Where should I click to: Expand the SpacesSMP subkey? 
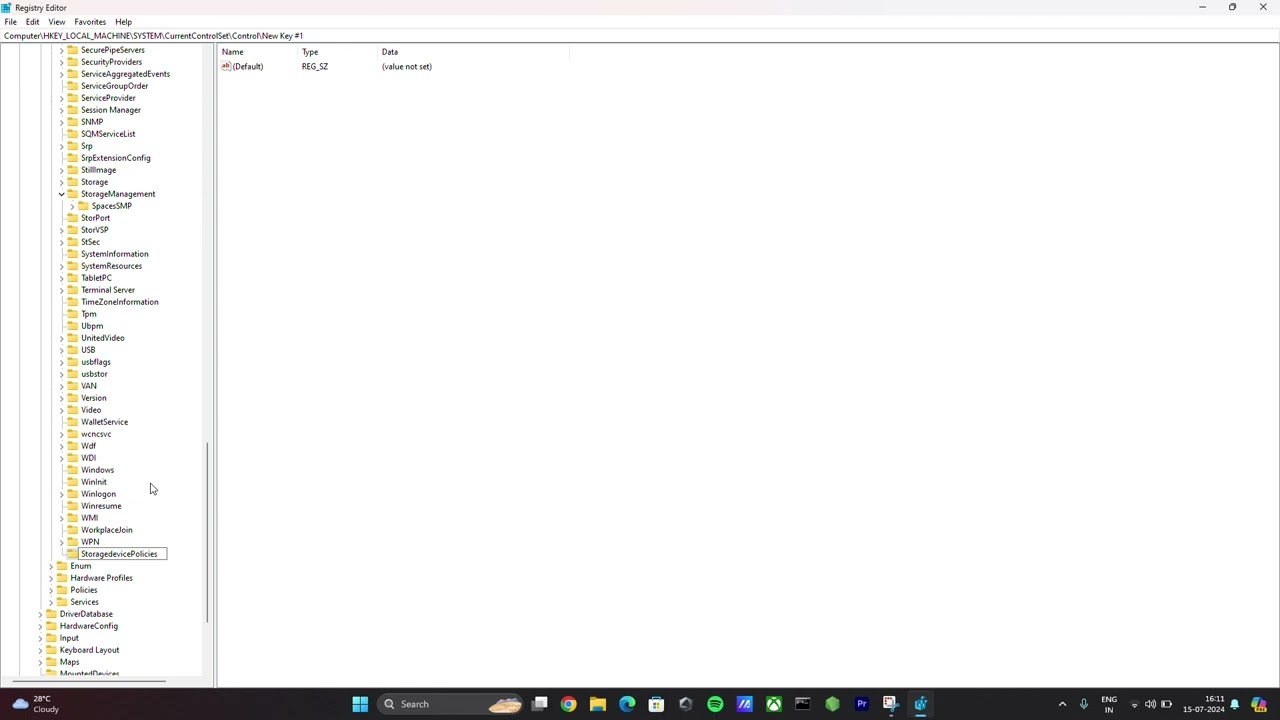73,206
